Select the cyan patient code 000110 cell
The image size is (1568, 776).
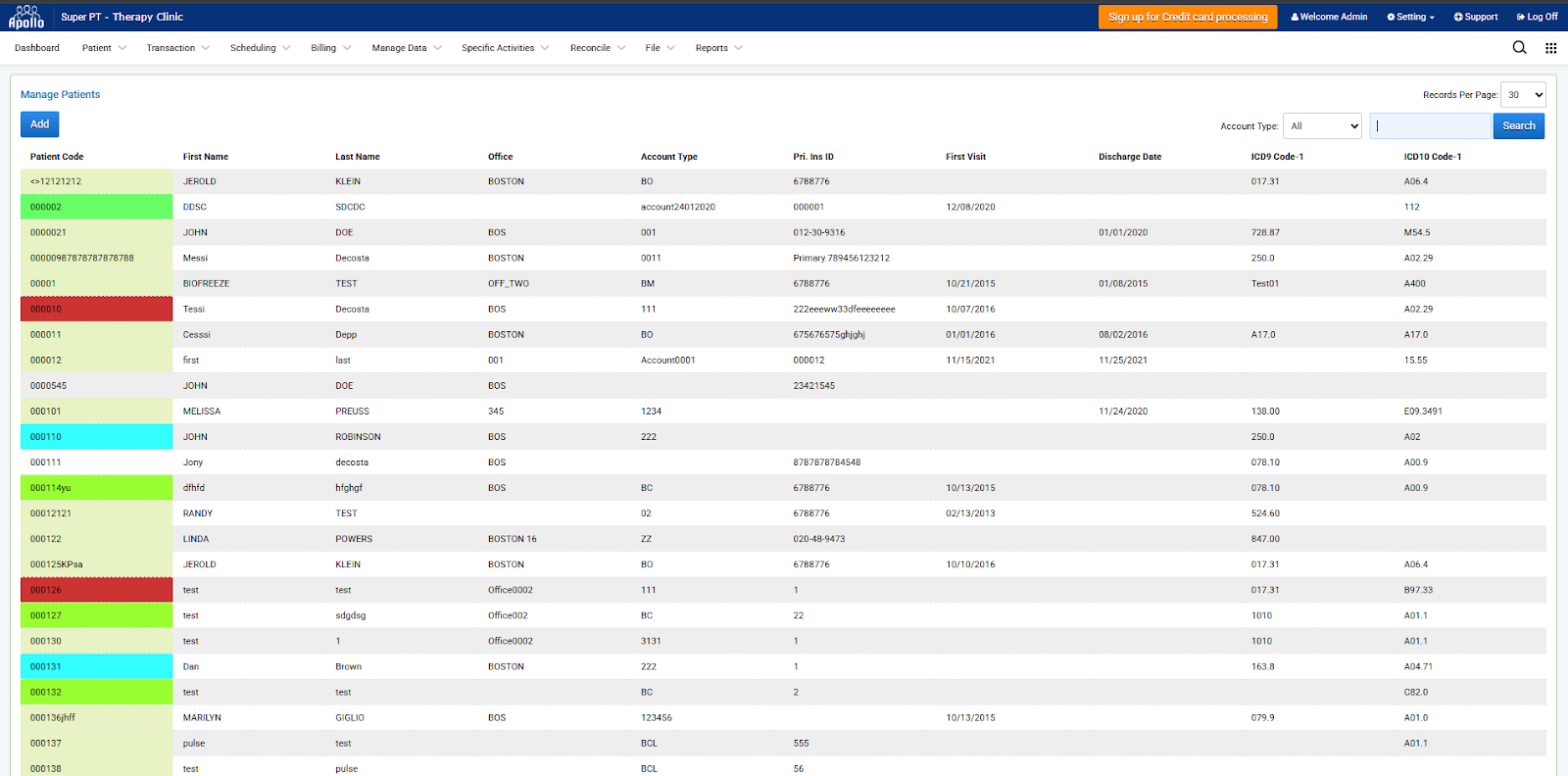tap(96, 437)
